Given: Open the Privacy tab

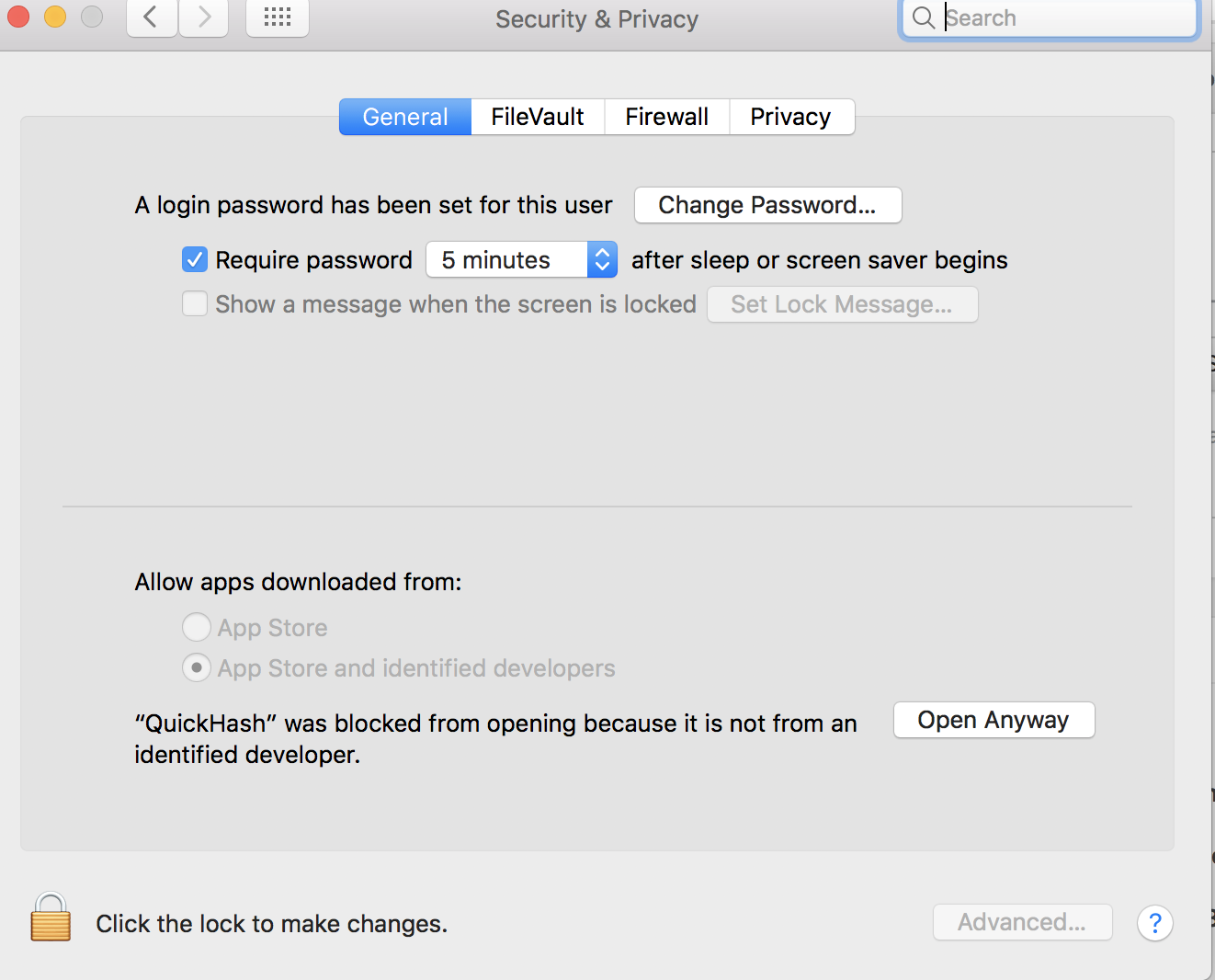Looking at the screenshot, I should click(x=790, y=117).
